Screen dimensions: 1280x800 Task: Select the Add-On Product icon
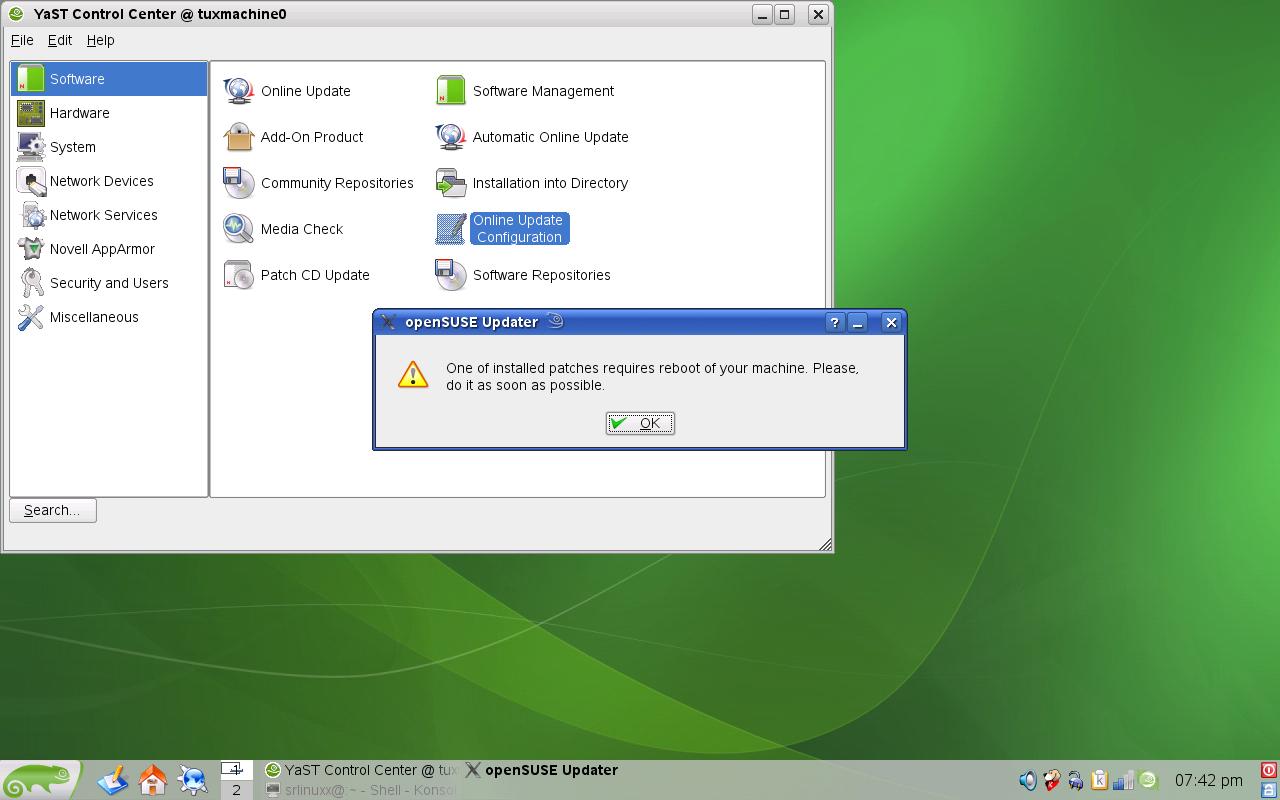pos(239,137)
